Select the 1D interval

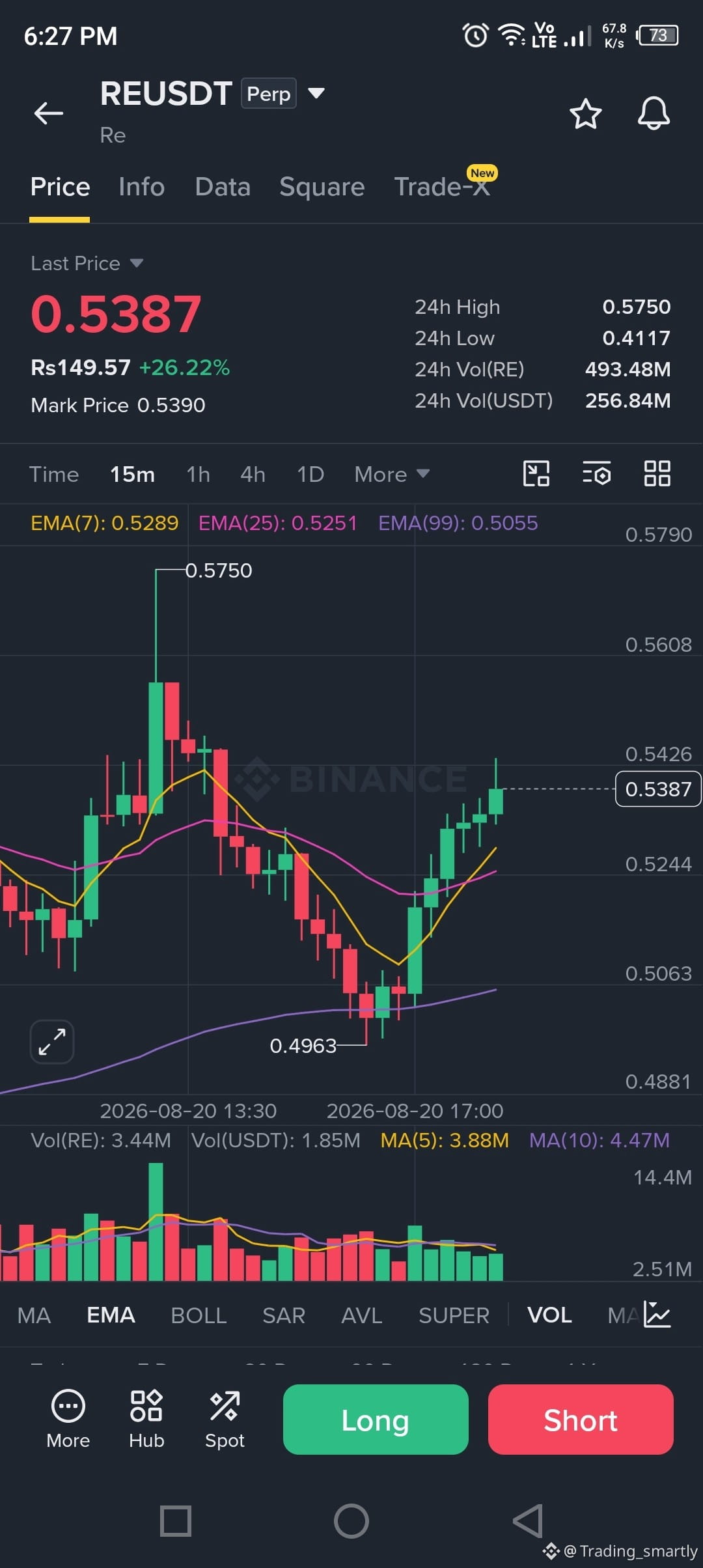pyautogui.click(x=310, y=474)
